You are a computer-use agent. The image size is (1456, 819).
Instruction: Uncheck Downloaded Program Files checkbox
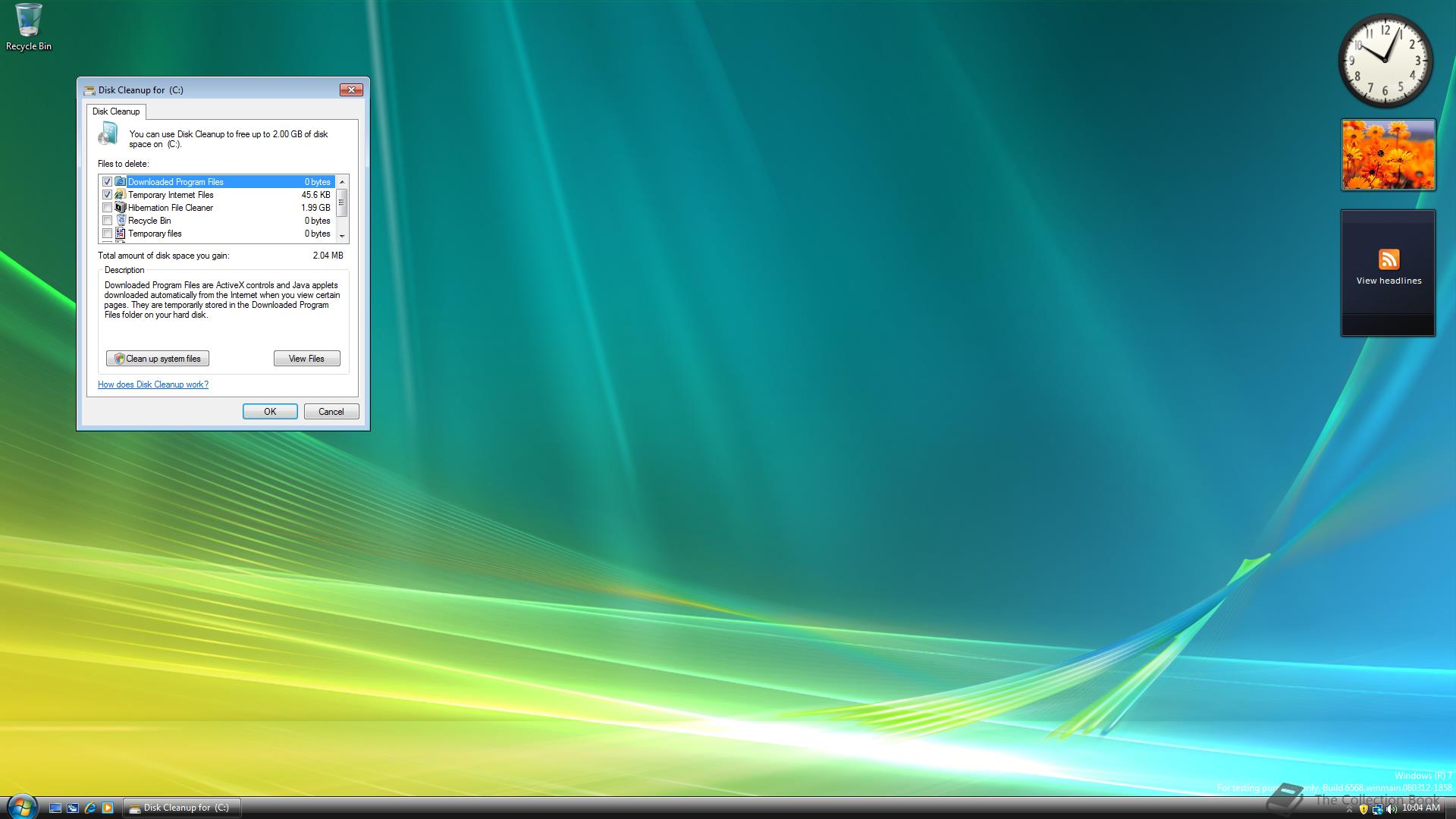(108, 182)
